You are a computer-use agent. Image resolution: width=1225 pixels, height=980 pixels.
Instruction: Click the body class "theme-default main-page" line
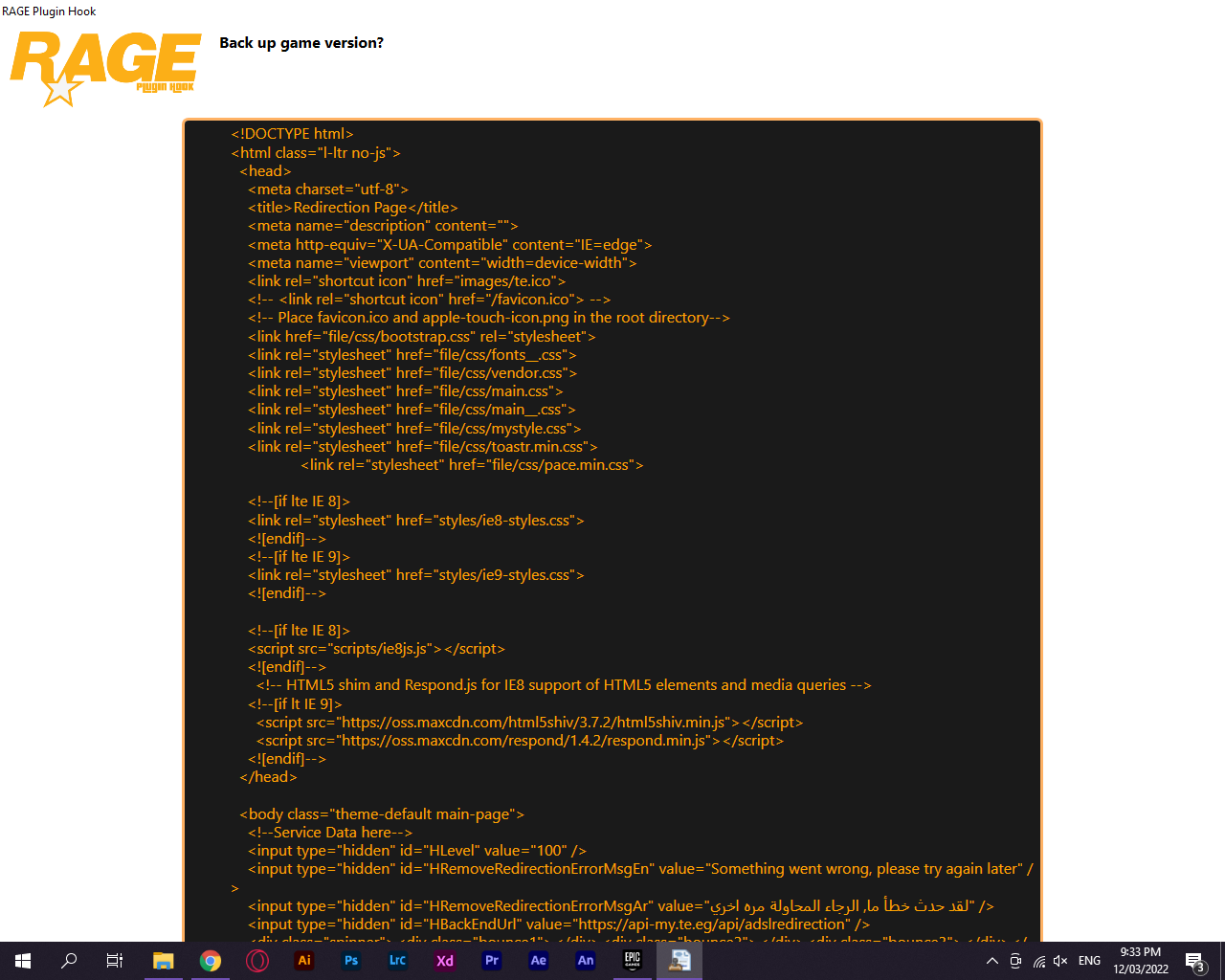point(382,814)
